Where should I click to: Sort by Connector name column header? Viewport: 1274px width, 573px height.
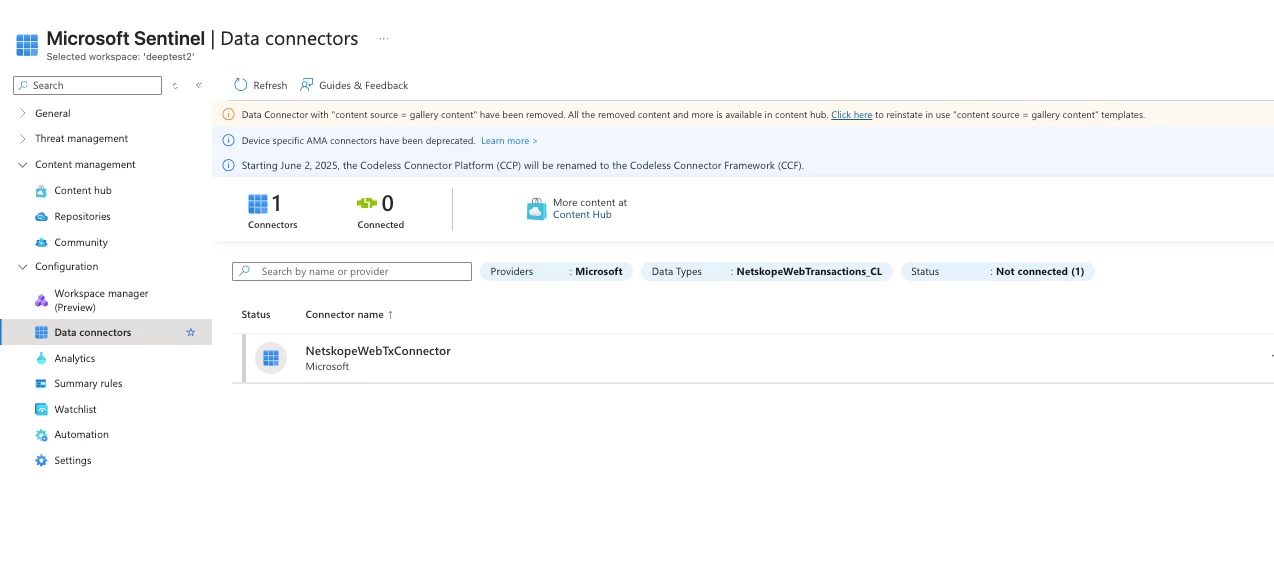pos(349,314)
